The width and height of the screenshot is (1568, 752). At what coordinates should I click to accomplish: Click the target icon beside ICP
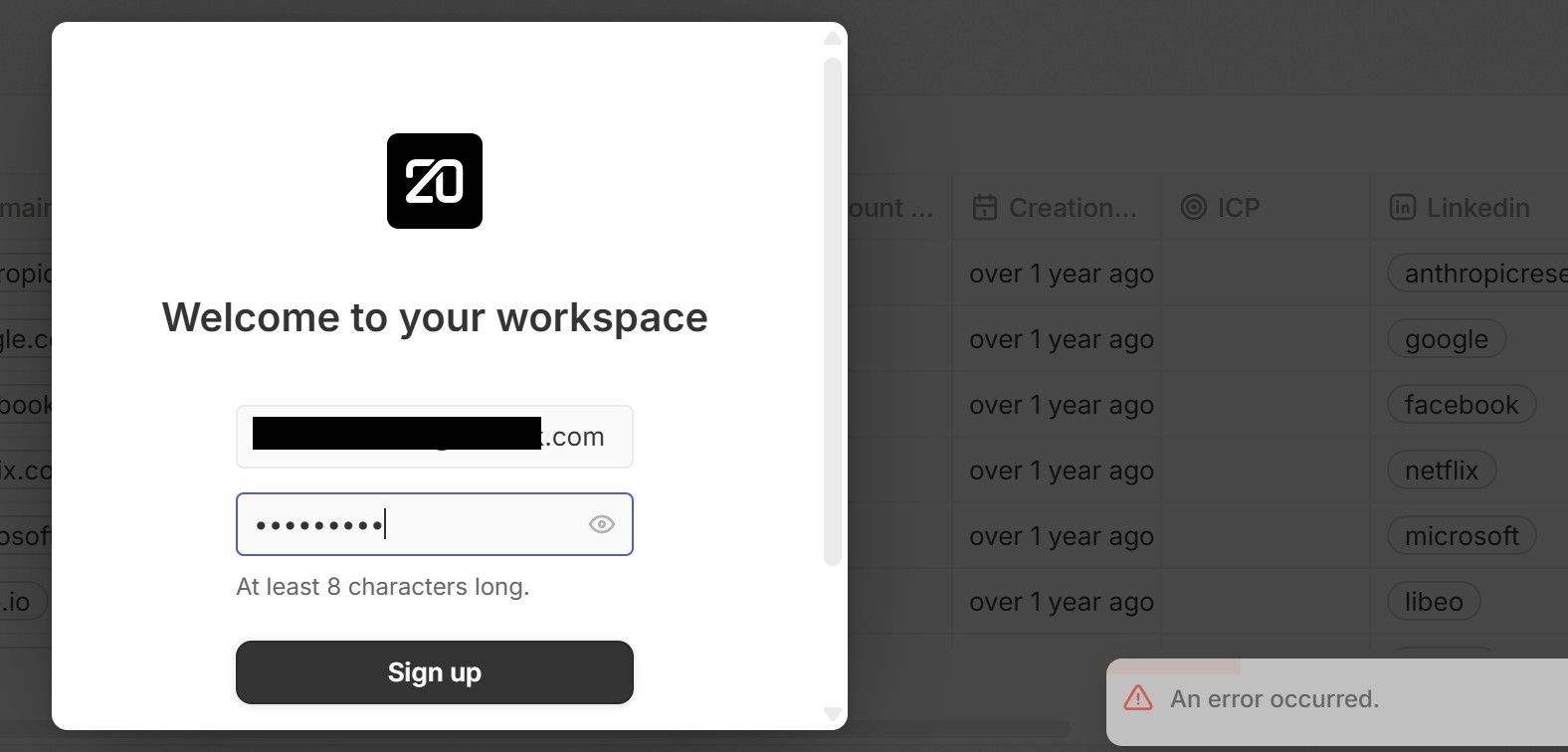click(x=1193, y=208)
